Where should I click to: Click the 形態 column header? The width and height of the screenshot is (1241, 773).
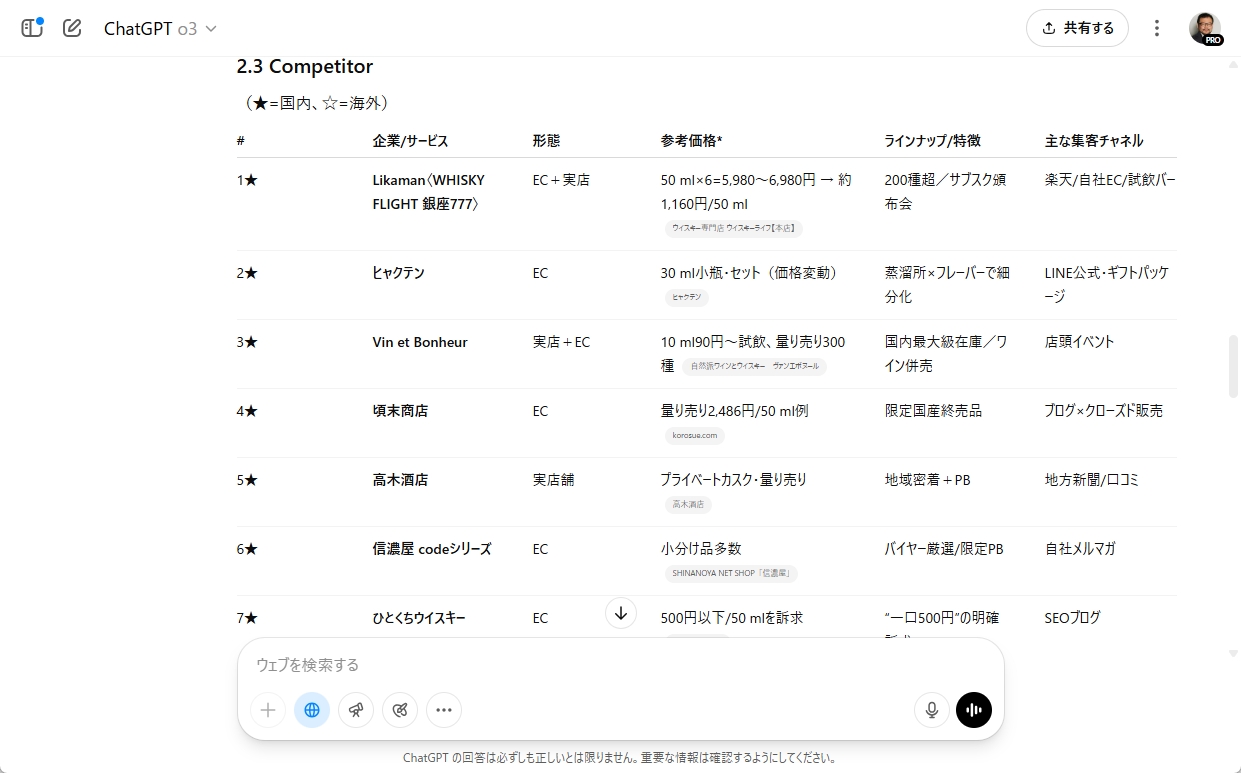tap(547, 141)
